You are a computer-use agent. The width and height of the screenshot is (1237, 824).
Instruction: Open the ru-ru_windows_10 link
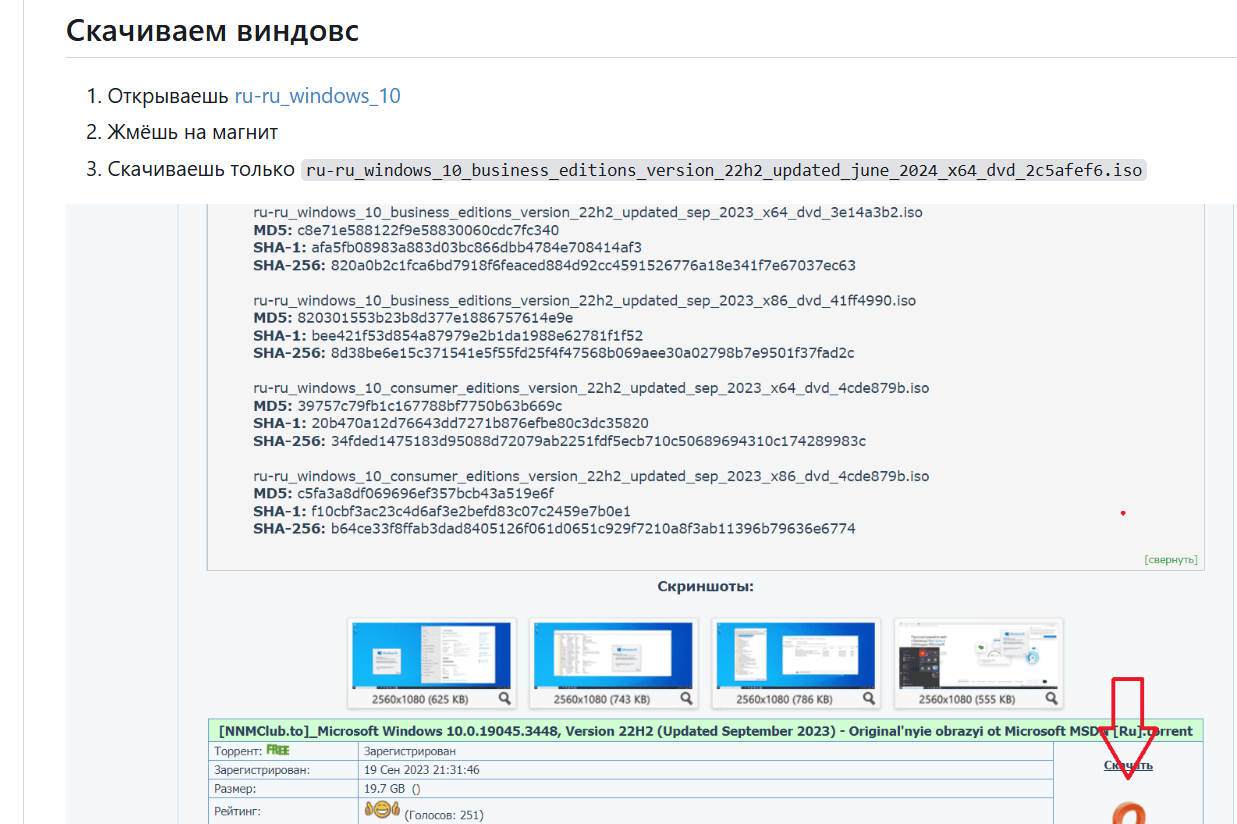[317, 96]
